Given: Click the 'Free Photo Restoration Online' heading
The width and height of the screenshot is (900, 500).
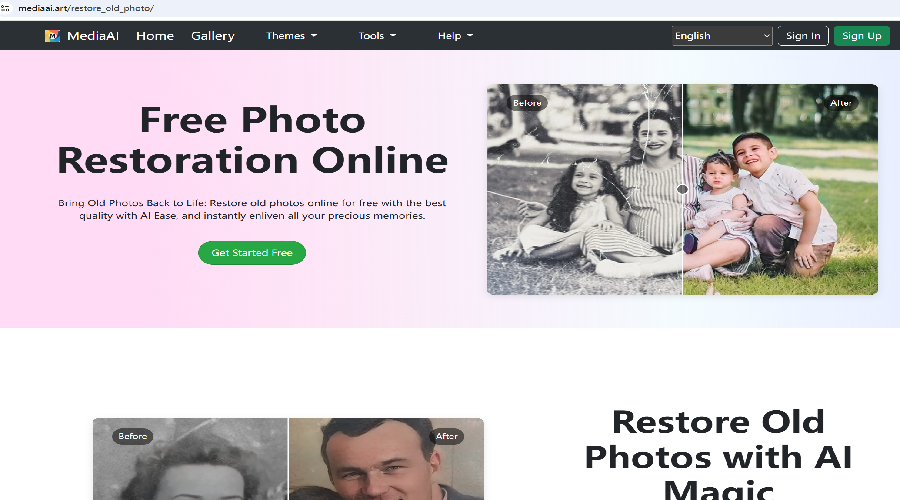Looking at the screenshot, I should [x=253, y=139].
